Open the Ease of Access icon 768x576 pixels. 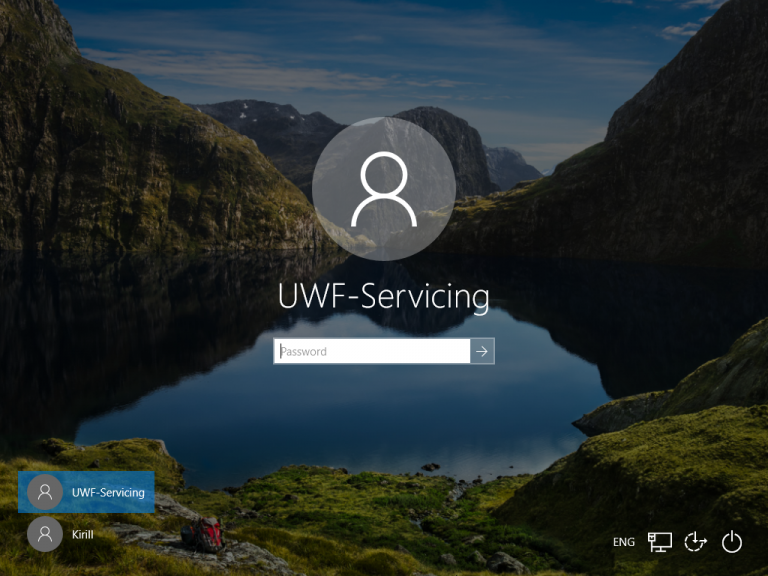(696, 542)
